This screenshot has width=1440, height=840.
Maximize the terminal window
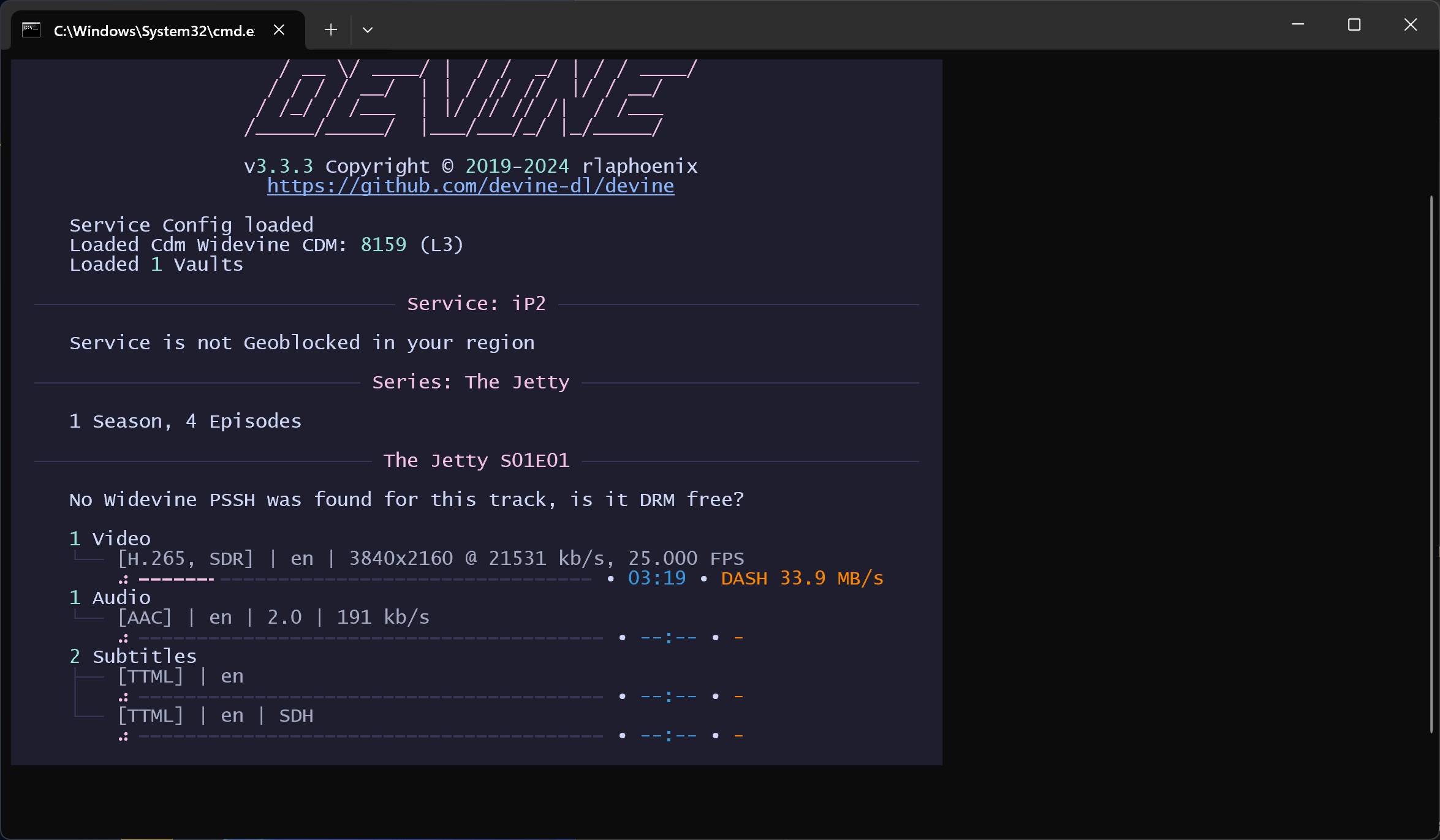tap(1354, 25)
